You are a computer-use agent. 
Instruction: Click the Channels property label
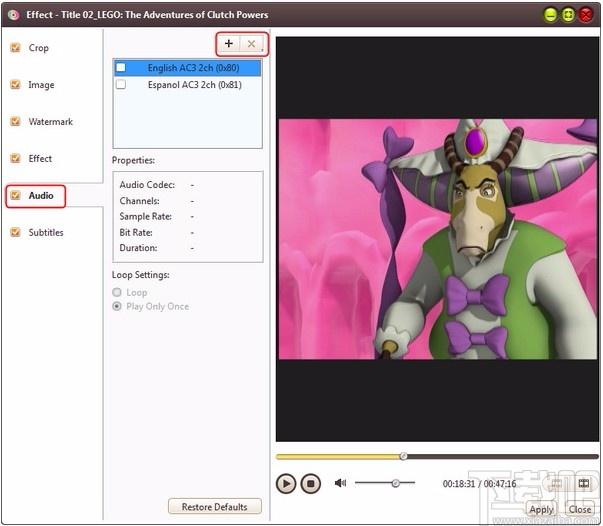point(139,201)
